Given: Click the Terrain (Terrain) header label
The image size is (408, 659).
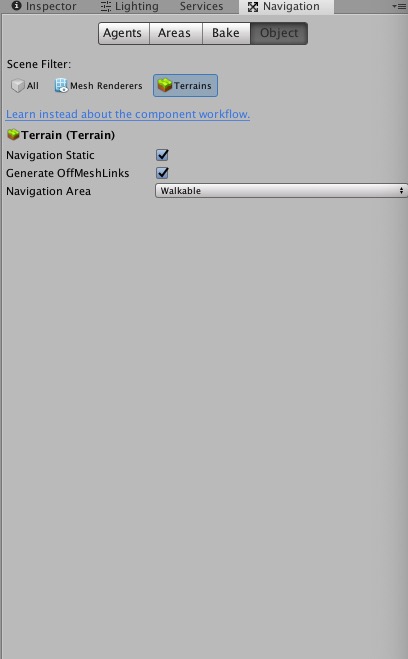Looking at the screenshot, I should coord(68,135).
